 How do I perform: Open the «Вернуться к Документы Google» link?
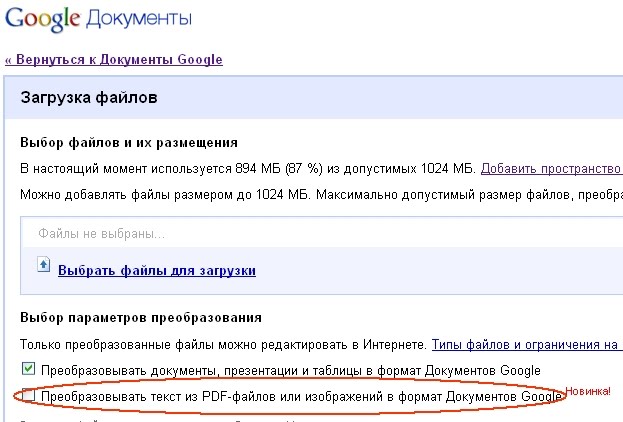coord(114,60)
